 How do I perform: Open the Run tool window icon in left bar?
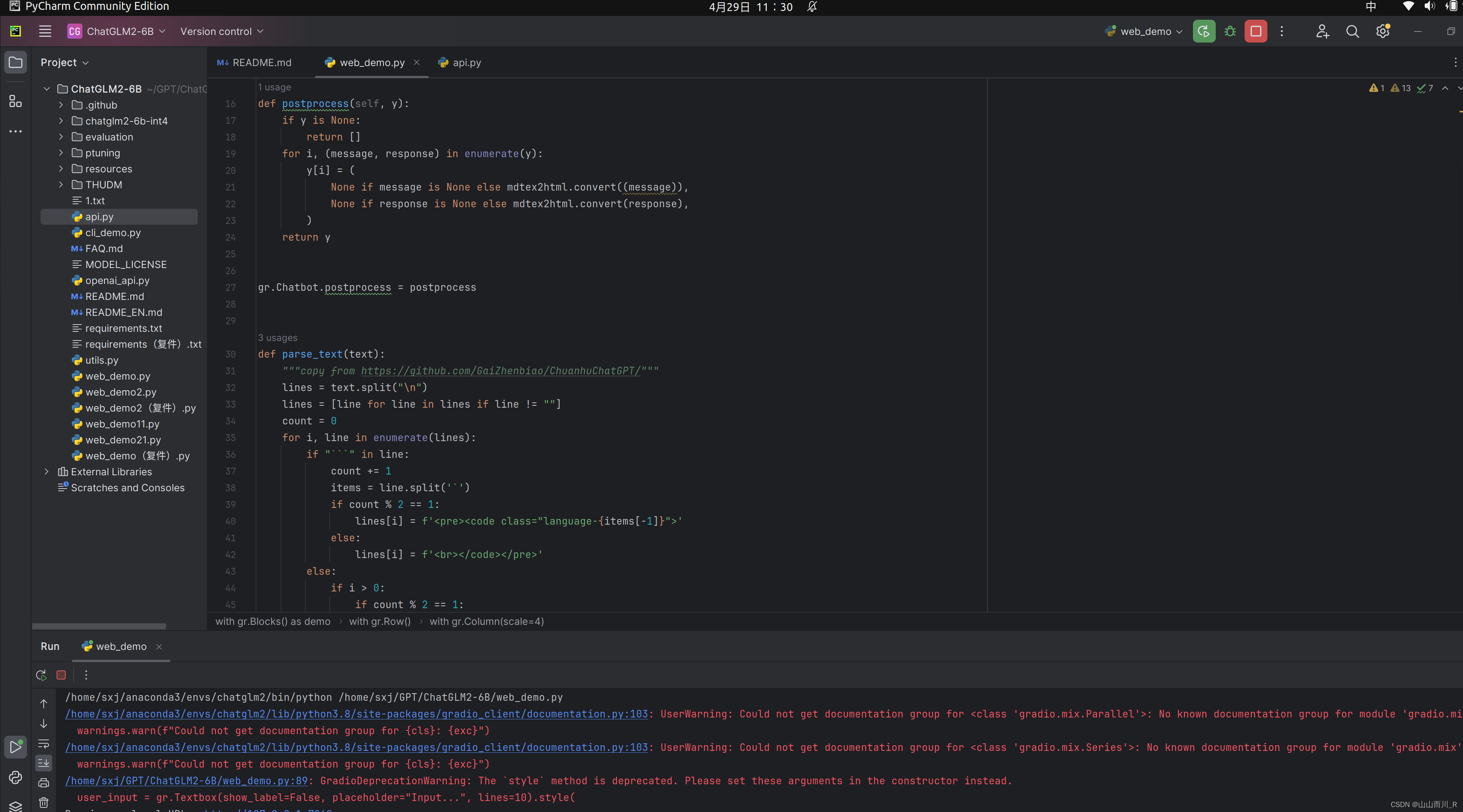click(15, 747)
